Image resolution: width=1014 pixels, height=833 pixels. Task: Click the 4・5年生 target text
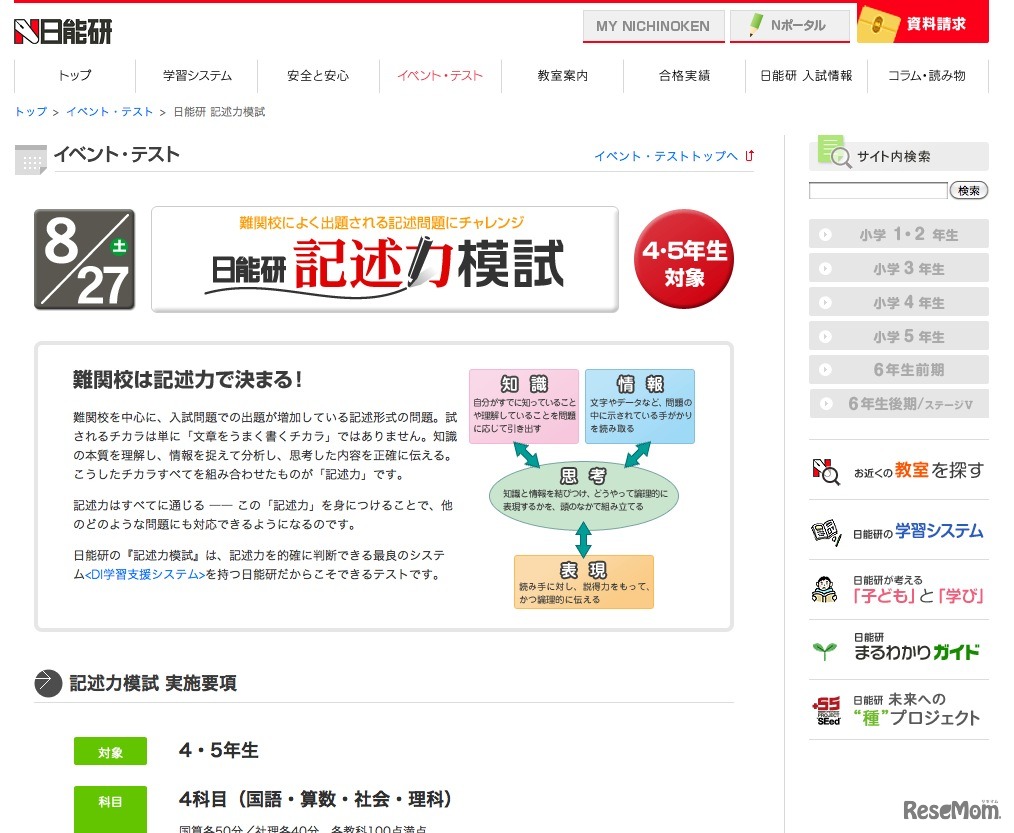(219, 750)
